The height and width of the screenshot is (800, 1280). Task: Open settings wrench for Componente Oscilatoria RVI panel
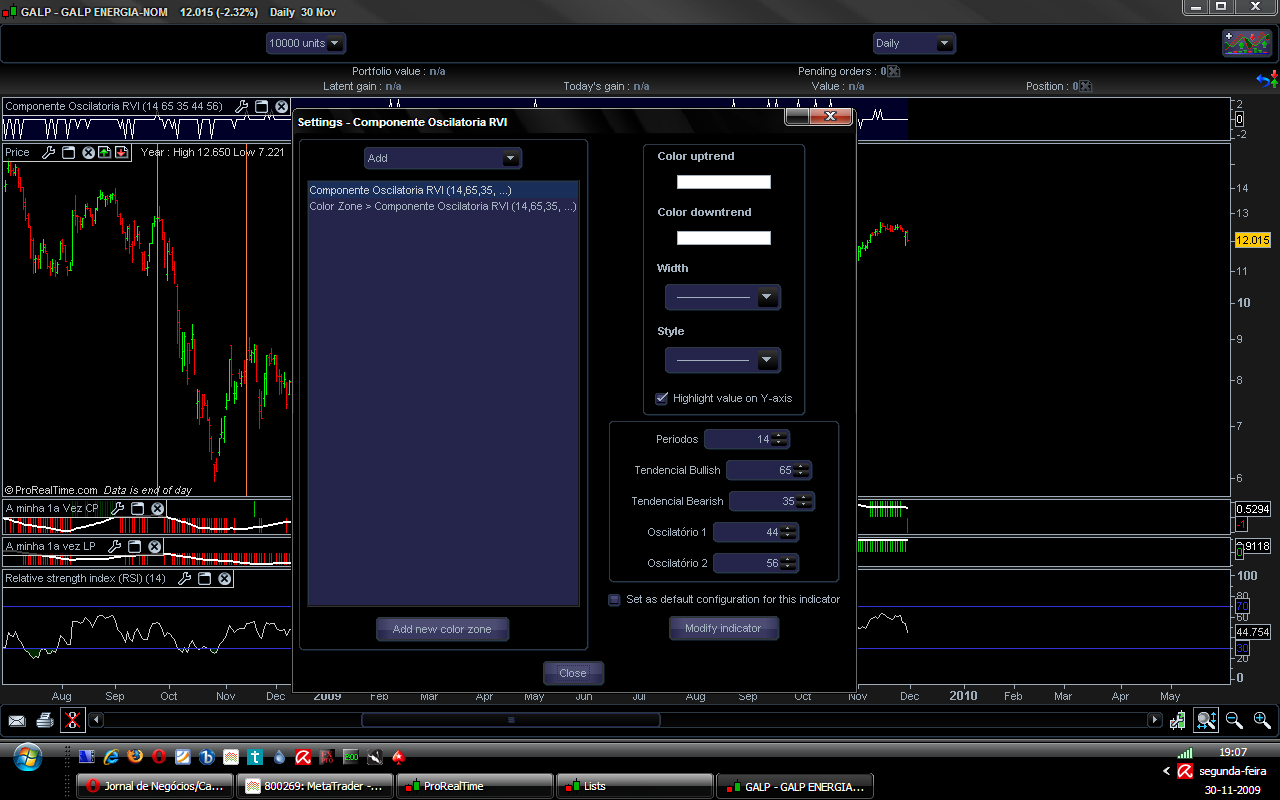(x=241, y=106)
